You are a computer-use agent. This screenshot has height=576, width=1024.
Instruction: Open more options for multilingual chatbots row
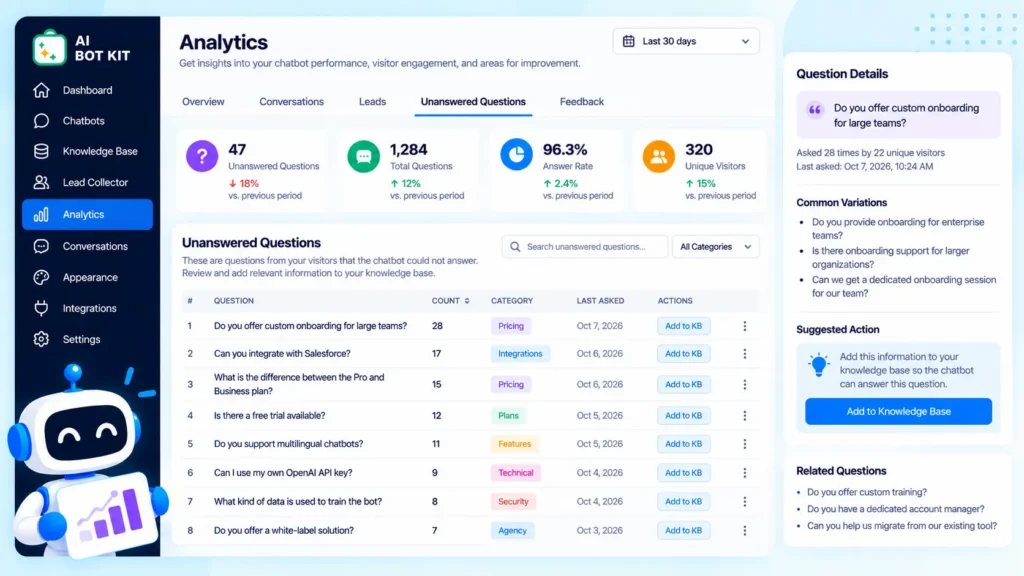[744, 444]
